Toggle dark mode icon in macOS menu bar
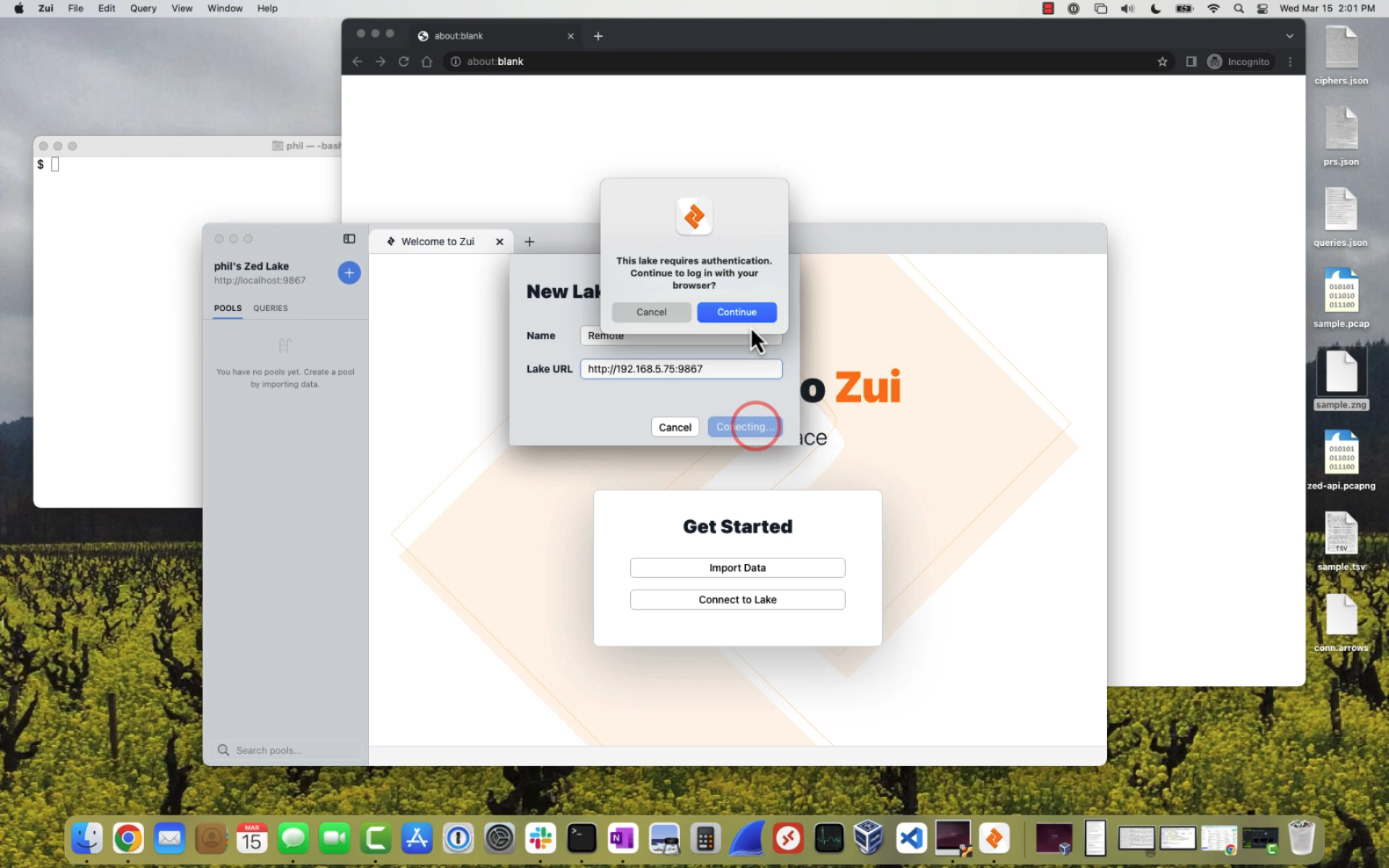Screen dimensions: 1389x868 click(1155, 8)
